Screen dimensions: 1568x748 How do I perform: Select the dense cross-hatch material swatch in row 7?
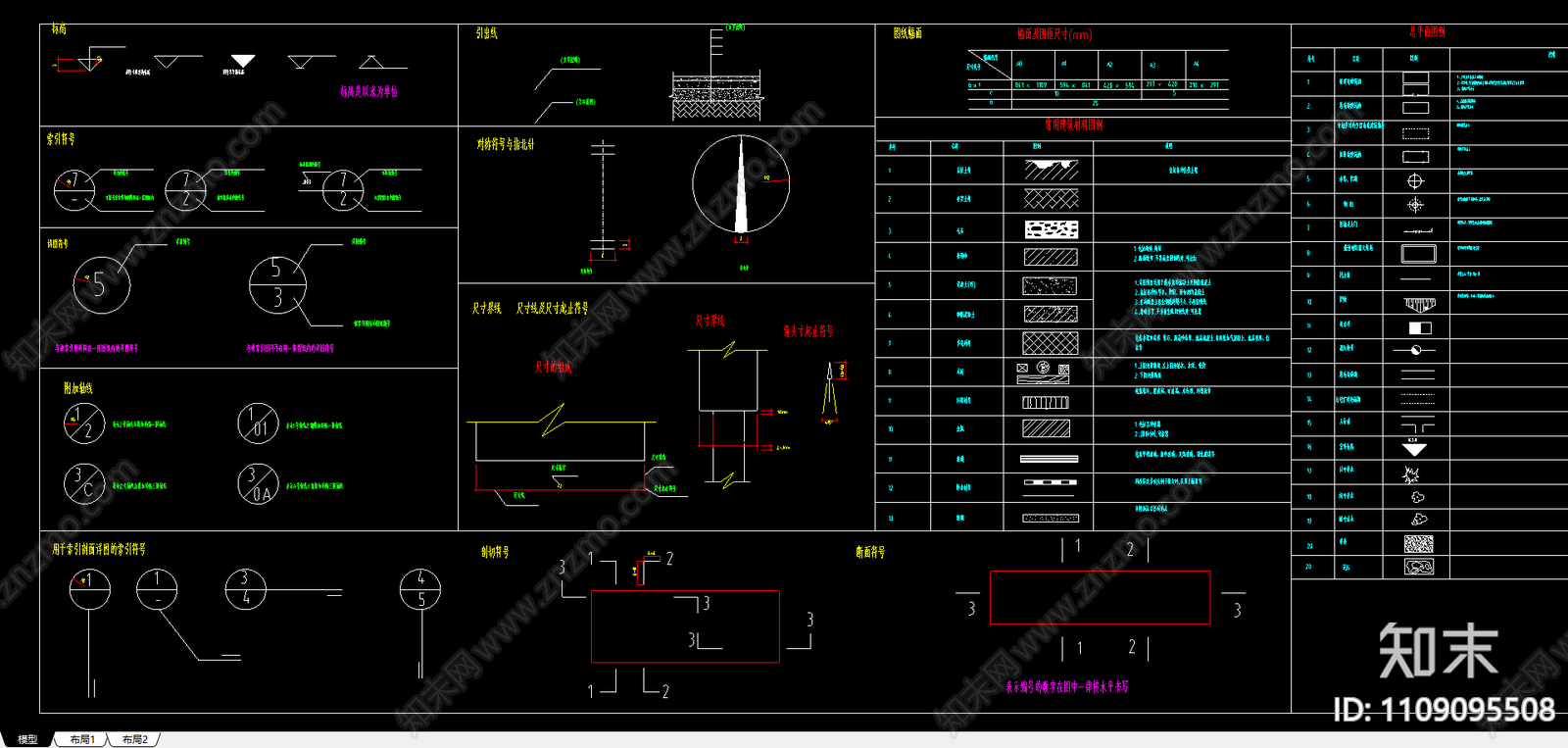(x=1051, y=343)
